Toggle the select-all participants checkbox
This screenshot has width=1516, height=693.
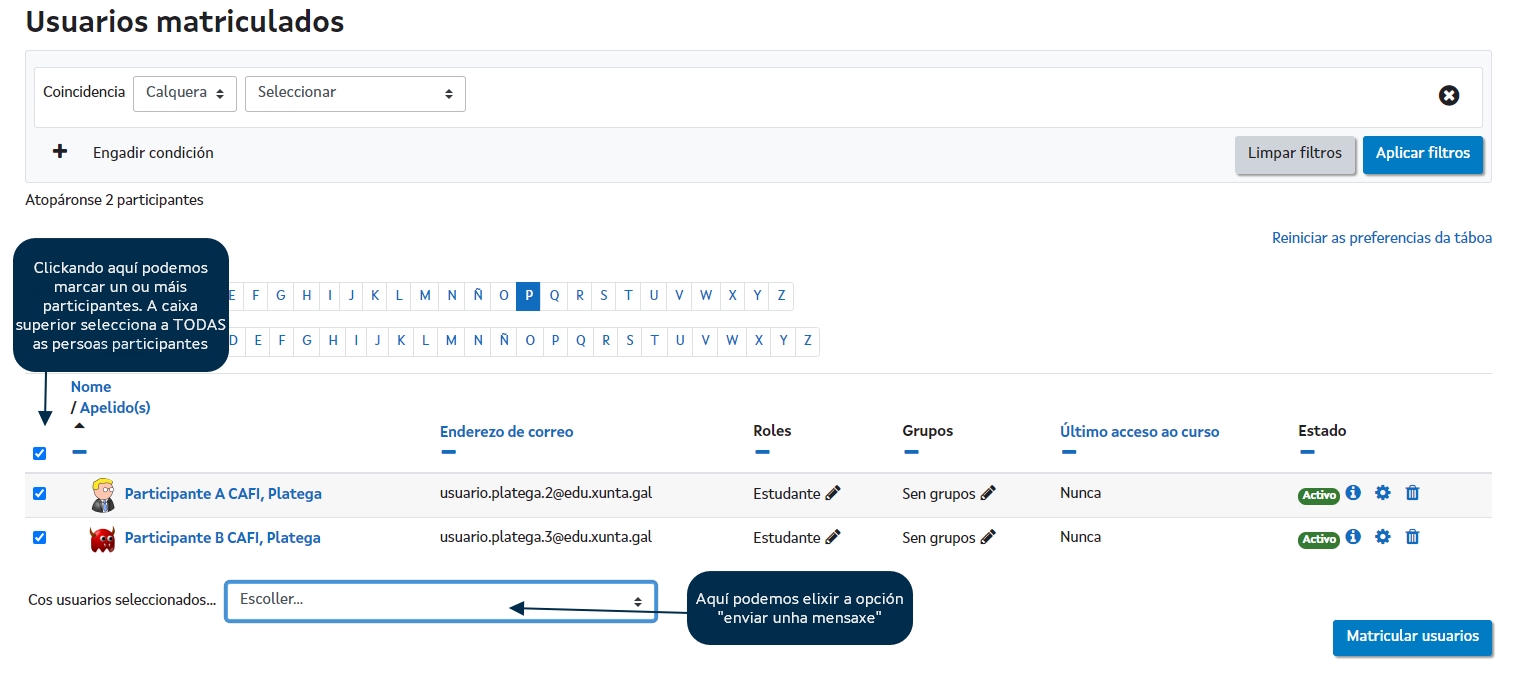(x=40, y=453)
